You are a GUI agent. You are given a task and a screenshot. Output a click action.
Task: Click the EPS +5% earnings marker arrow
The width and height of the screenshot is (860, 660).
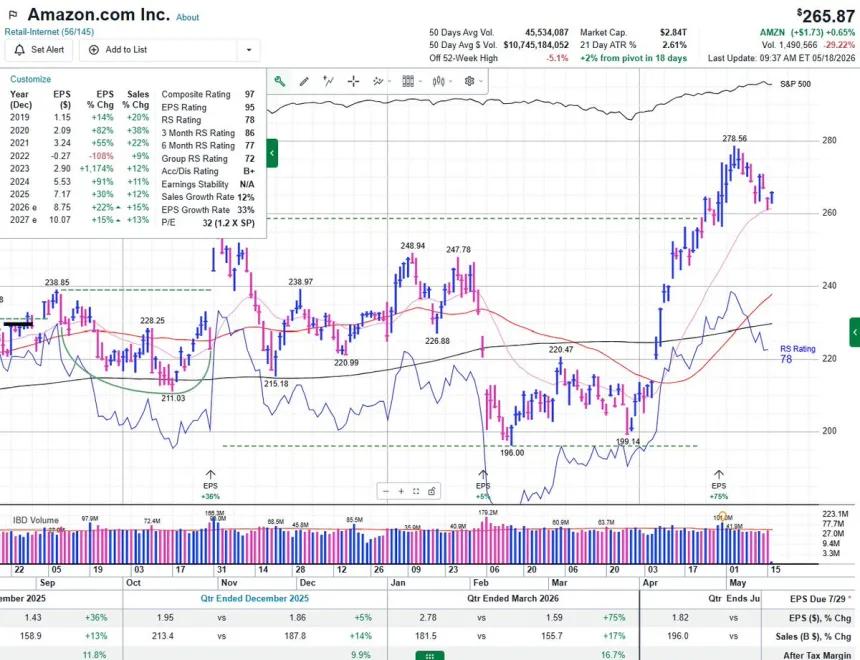click(483, 474)
